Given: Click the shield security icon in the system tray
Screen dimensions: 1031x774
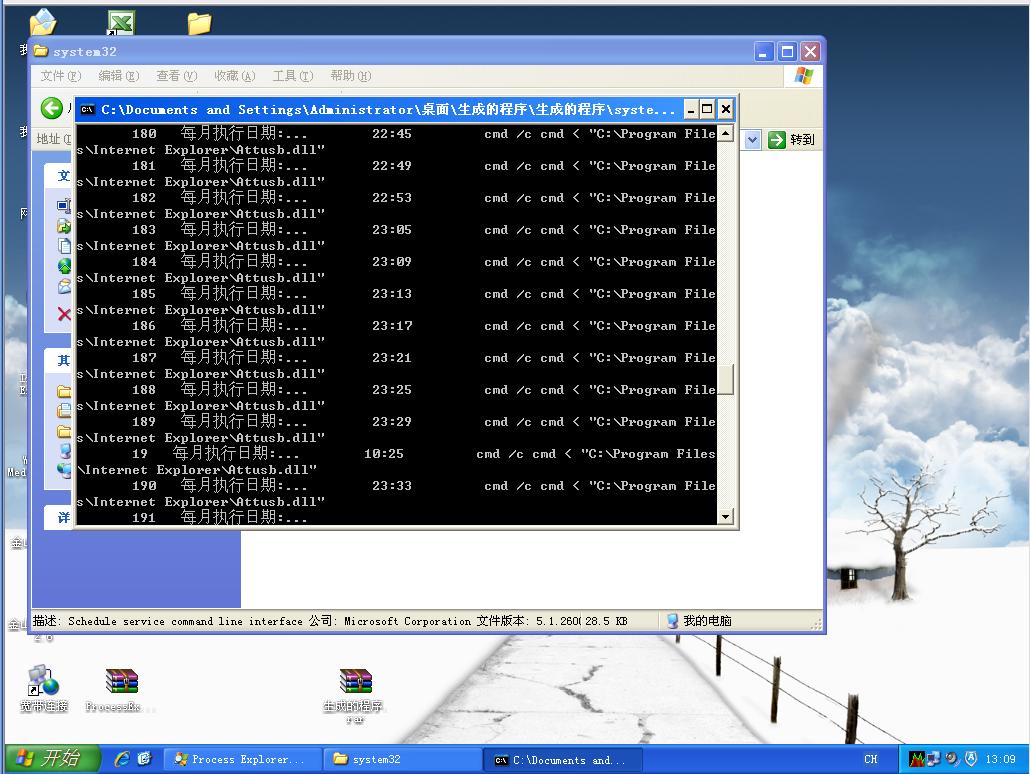Looking at the screenshot, I should [x=971, y=759].
